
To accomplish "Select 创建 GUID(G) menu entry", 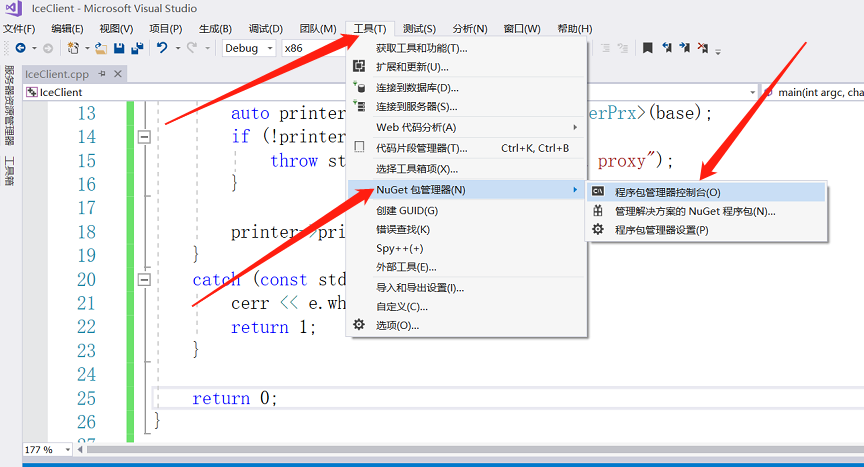I will pos(466,210).
